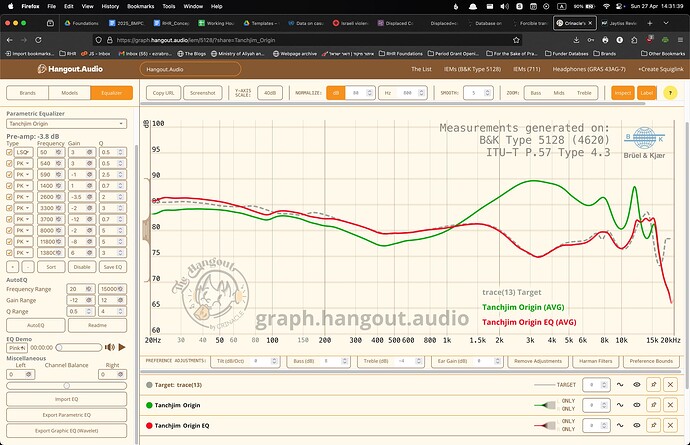Open the EQ Demo Pink noise dropdown
Screen dimensions: 690x445
point(17,348)
